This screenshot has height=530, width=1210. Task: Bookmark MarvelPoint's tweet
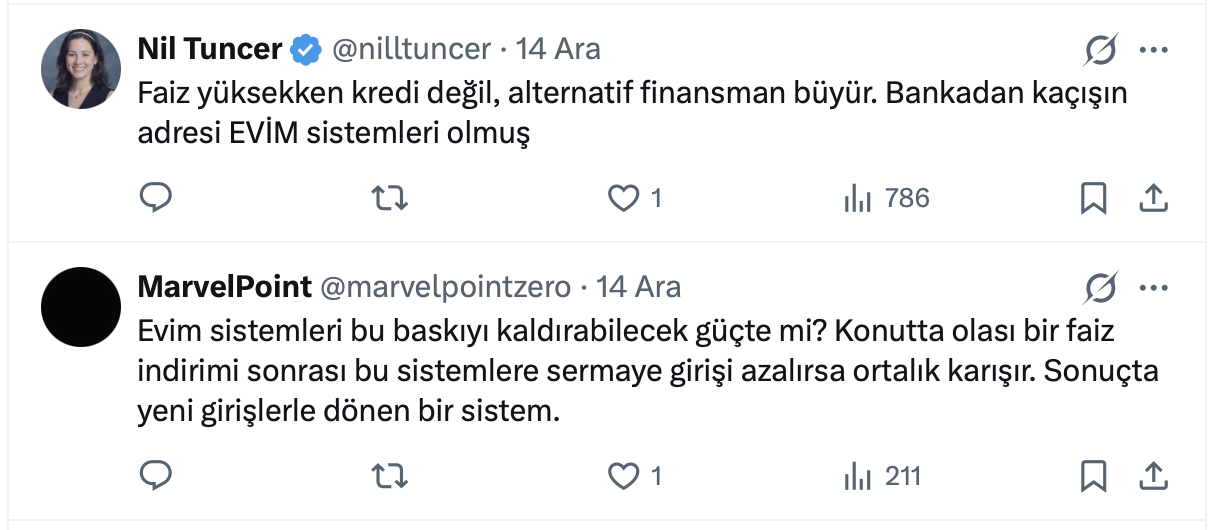click(1093, 476)
